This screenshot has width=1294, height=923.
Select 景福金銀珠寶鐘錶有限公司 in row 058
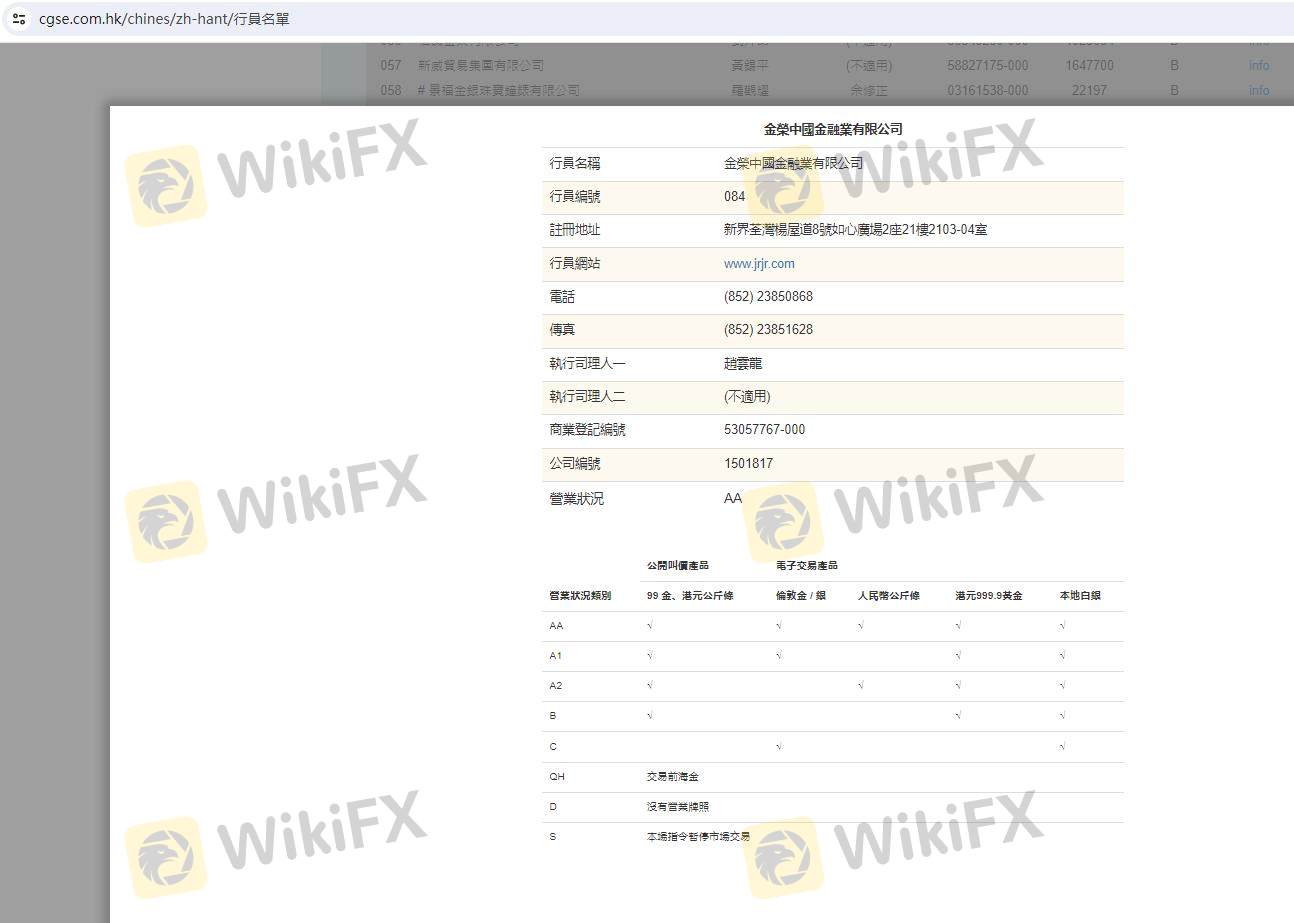[x=504, y=90]
